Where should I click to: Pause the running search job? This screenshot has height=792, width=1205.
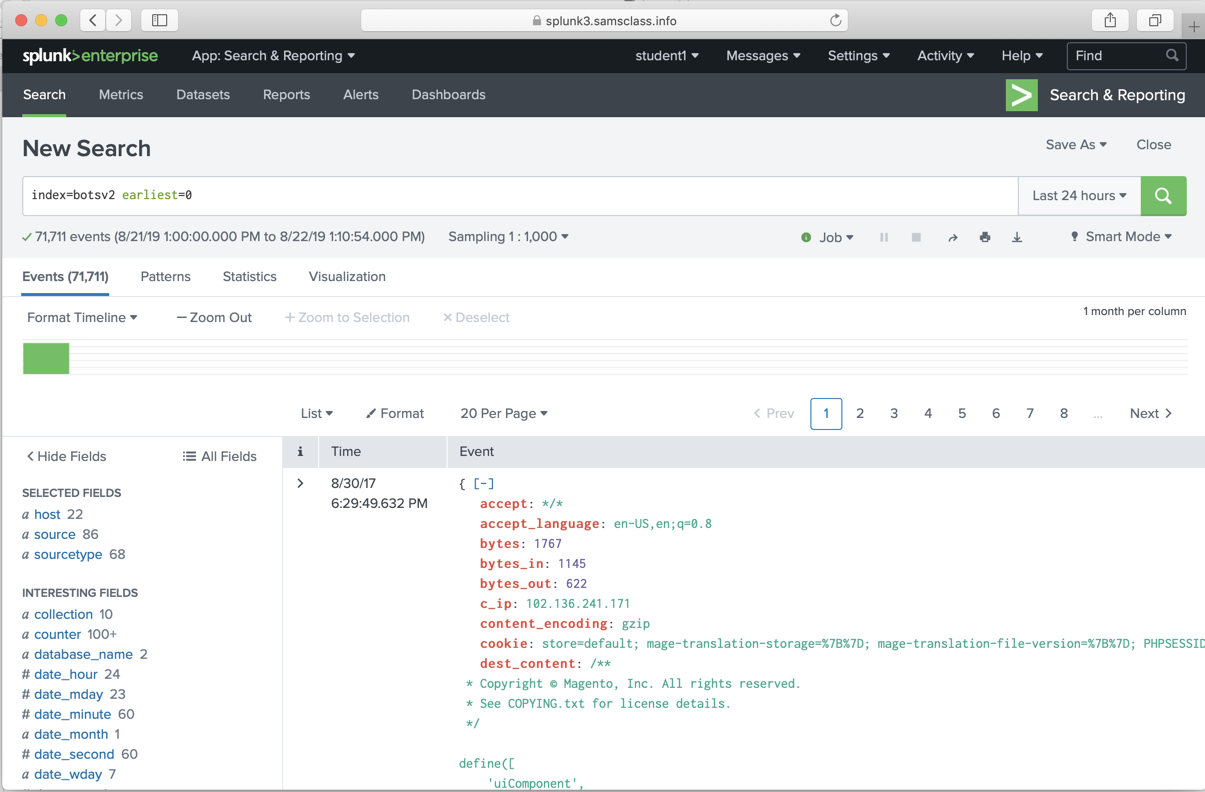point(884,238)
